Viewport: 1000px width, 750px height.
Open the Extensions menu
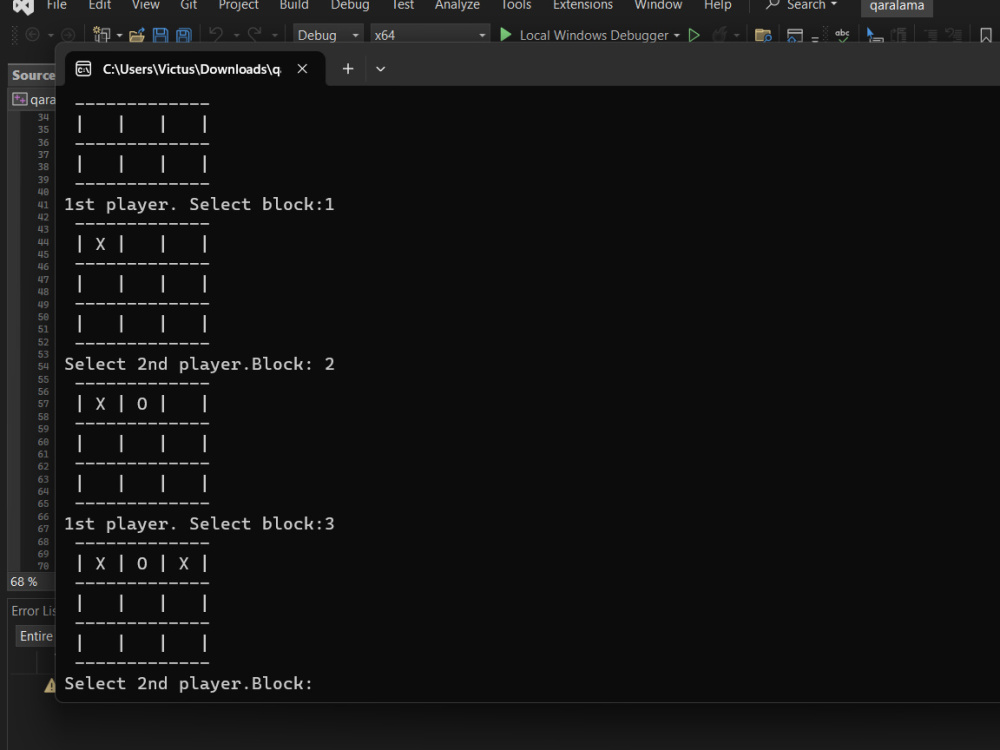pos(582,6)
